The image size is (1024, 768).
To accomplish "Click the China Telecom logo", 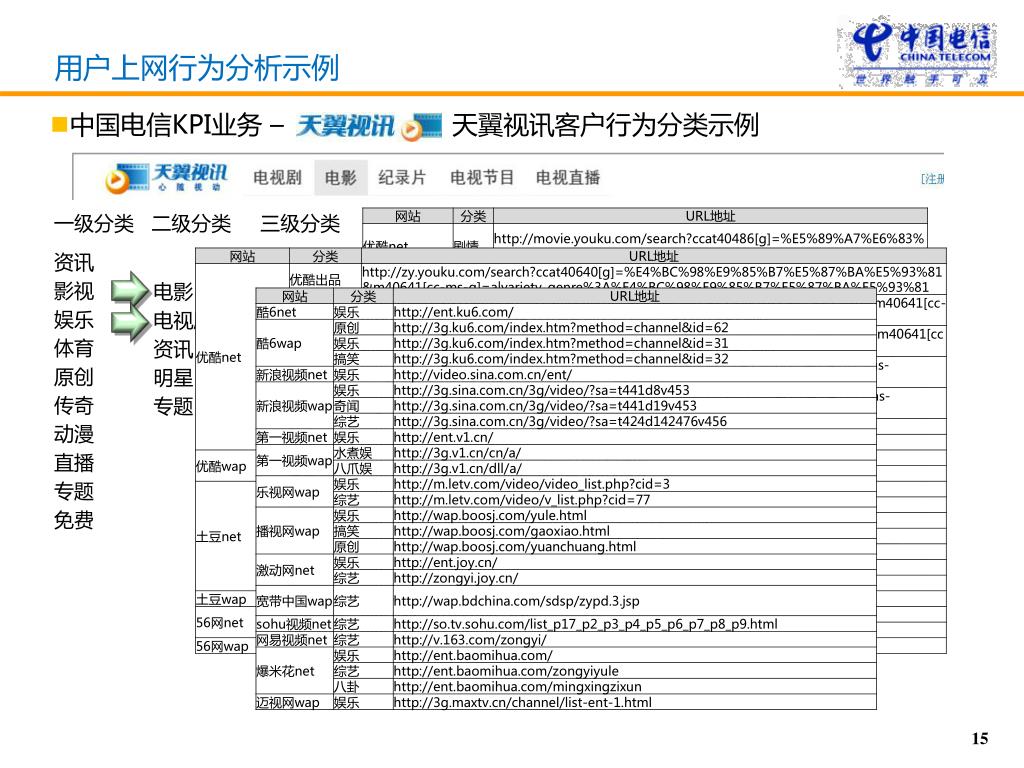I will point(917,52).
